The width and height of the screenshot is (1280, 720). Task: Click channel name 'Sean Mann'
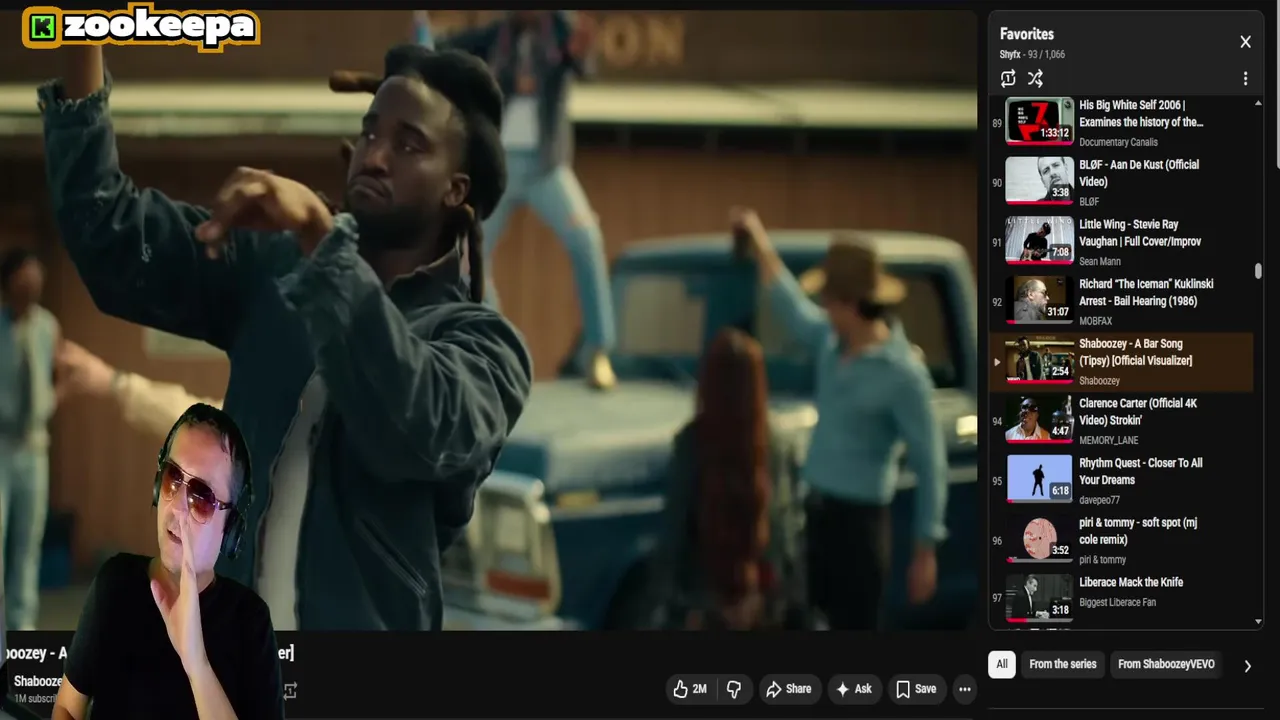tap(1099, 262)
